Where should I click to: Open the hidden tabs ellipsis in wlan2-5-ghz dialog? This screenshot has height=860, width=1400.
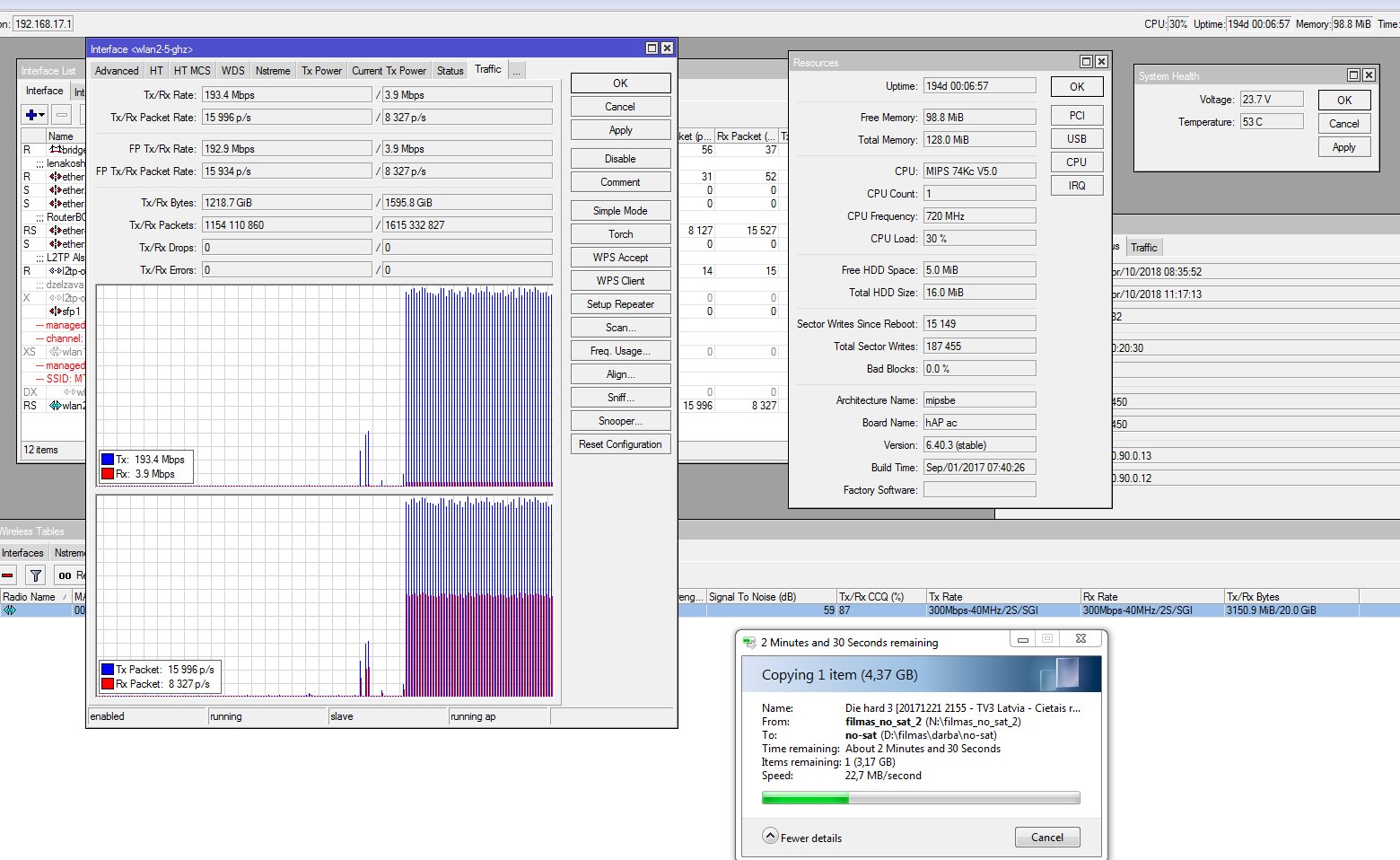click(x=516, y=71)
